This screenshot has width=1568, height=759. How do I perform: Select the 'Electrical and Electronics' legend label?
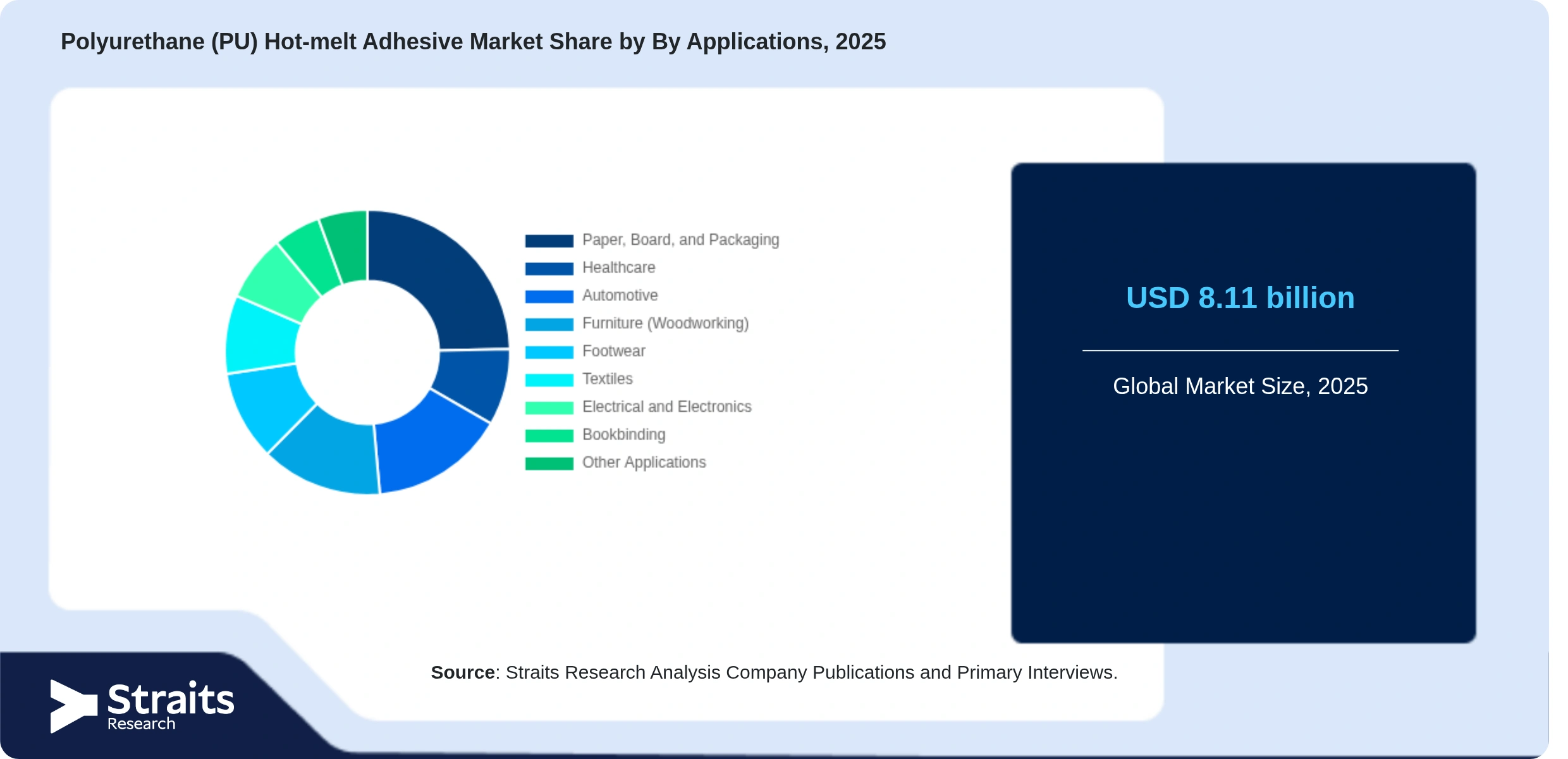(666, 407)
